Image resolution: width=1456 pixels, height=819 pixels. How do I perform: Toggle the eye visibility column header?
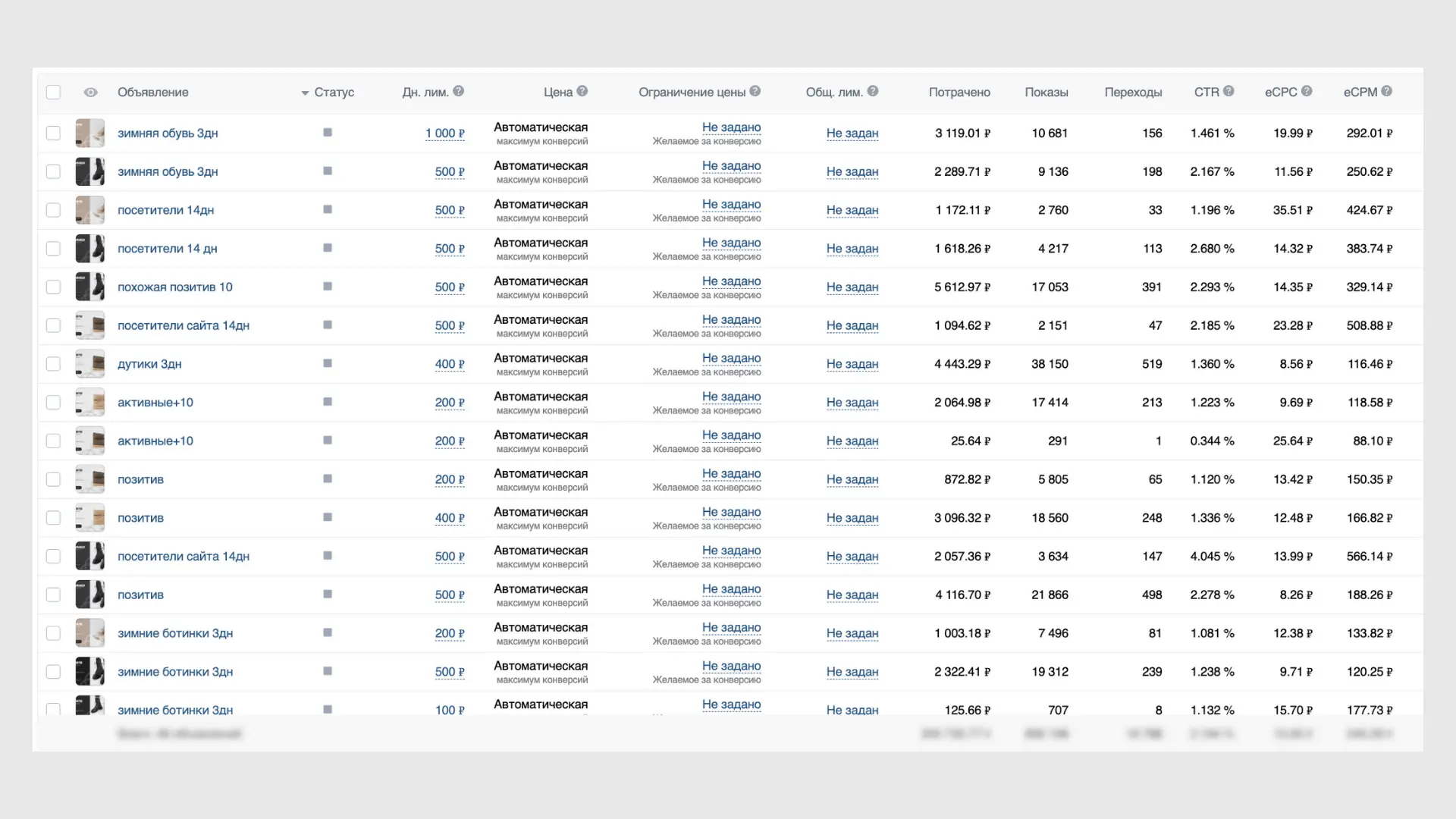(90, 93)
